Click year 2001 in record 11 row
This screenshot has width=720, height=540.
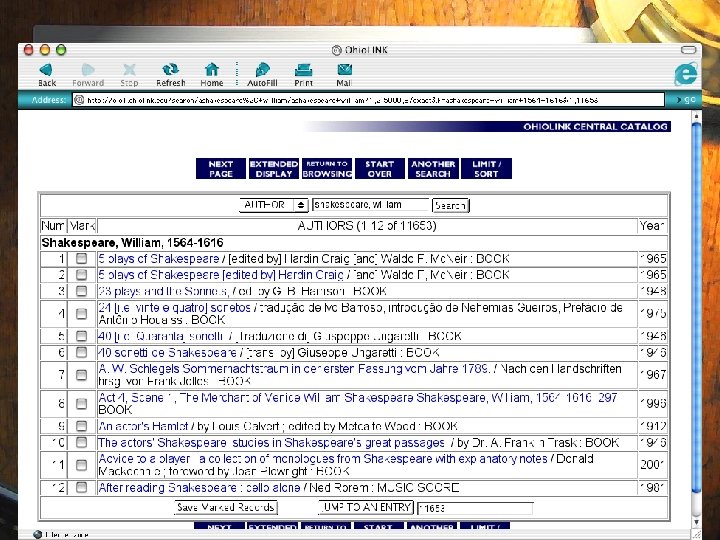652,465
